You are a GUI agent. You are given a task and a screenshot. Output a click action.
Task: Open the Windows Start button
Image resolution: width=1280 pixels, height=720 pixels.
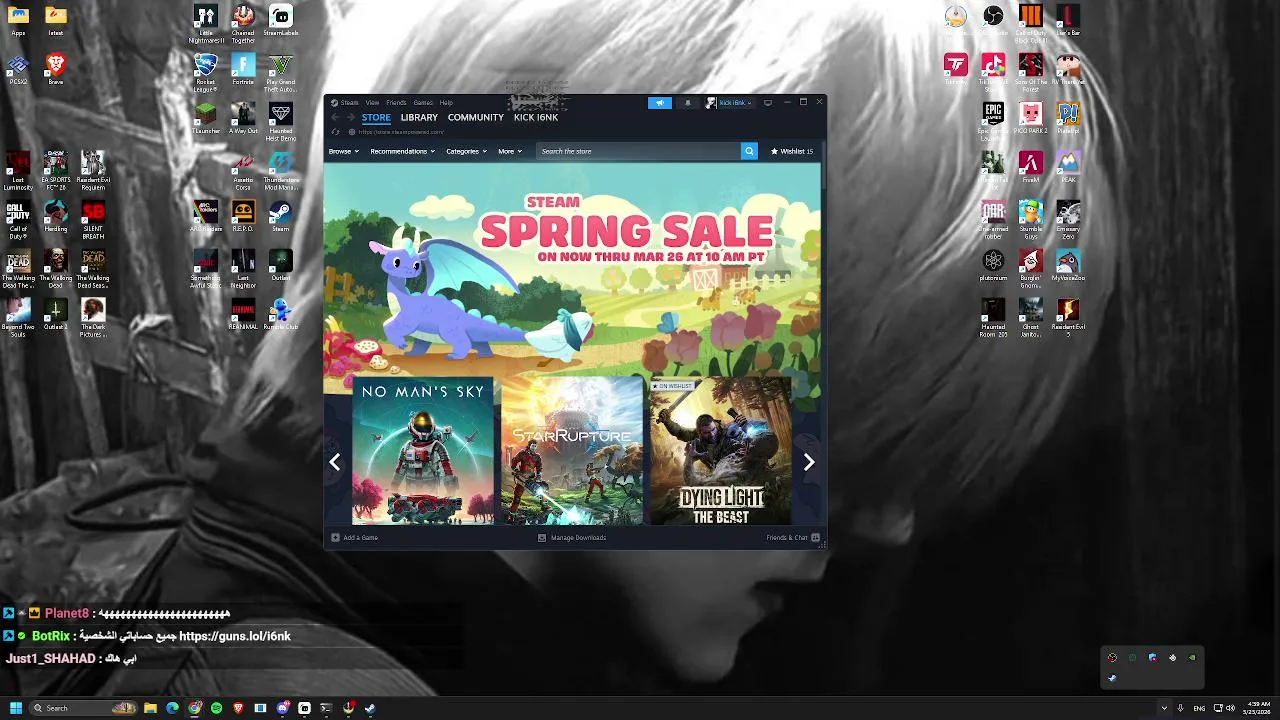coord(15,708)
